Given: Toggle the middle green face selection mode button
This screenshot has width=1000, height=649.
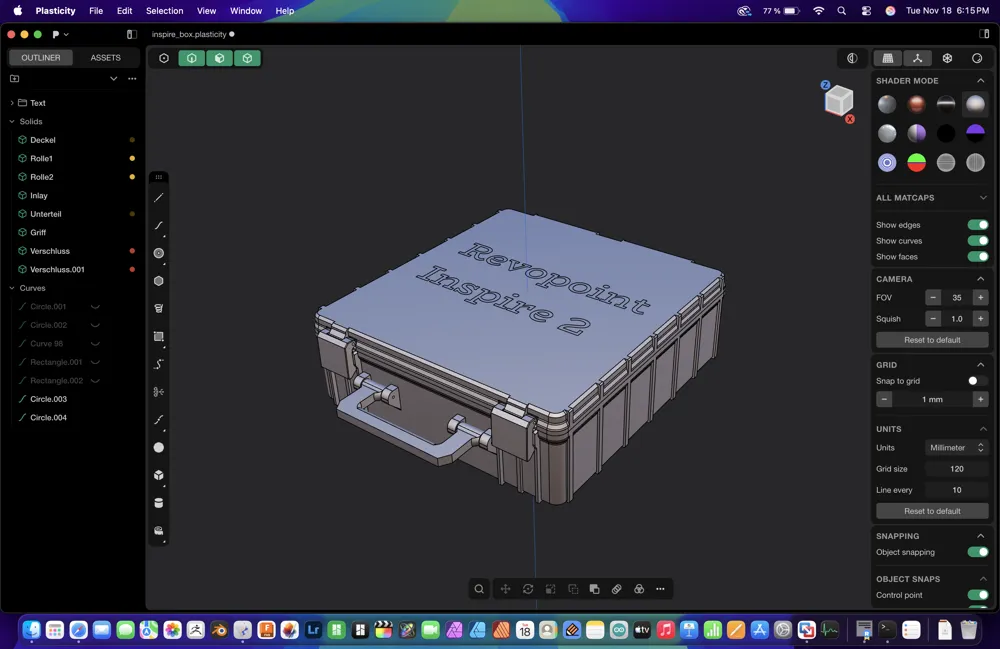Looking at the screenshot, I should click(x=219, y=58).
